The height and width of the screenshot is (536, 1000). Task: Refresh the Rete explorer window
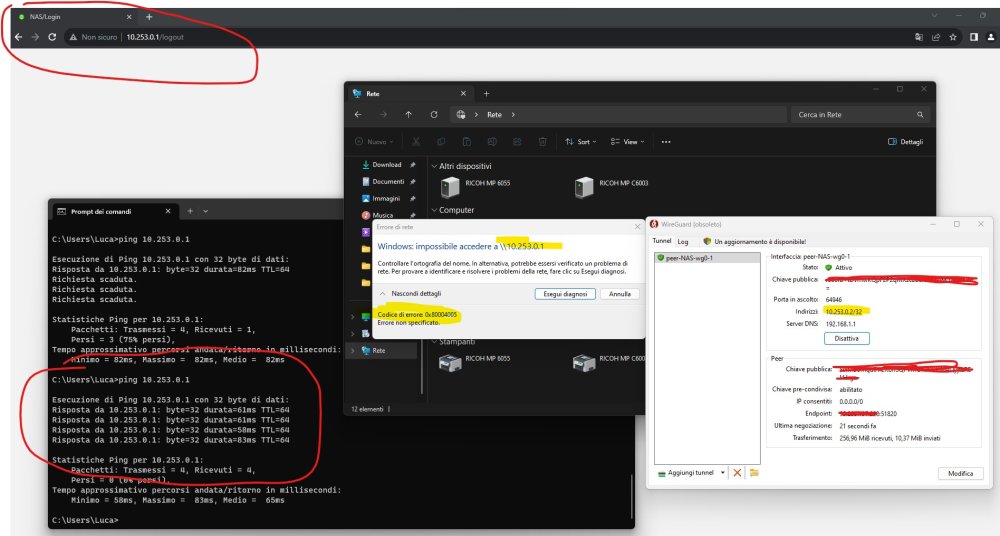tap(434, 115)
